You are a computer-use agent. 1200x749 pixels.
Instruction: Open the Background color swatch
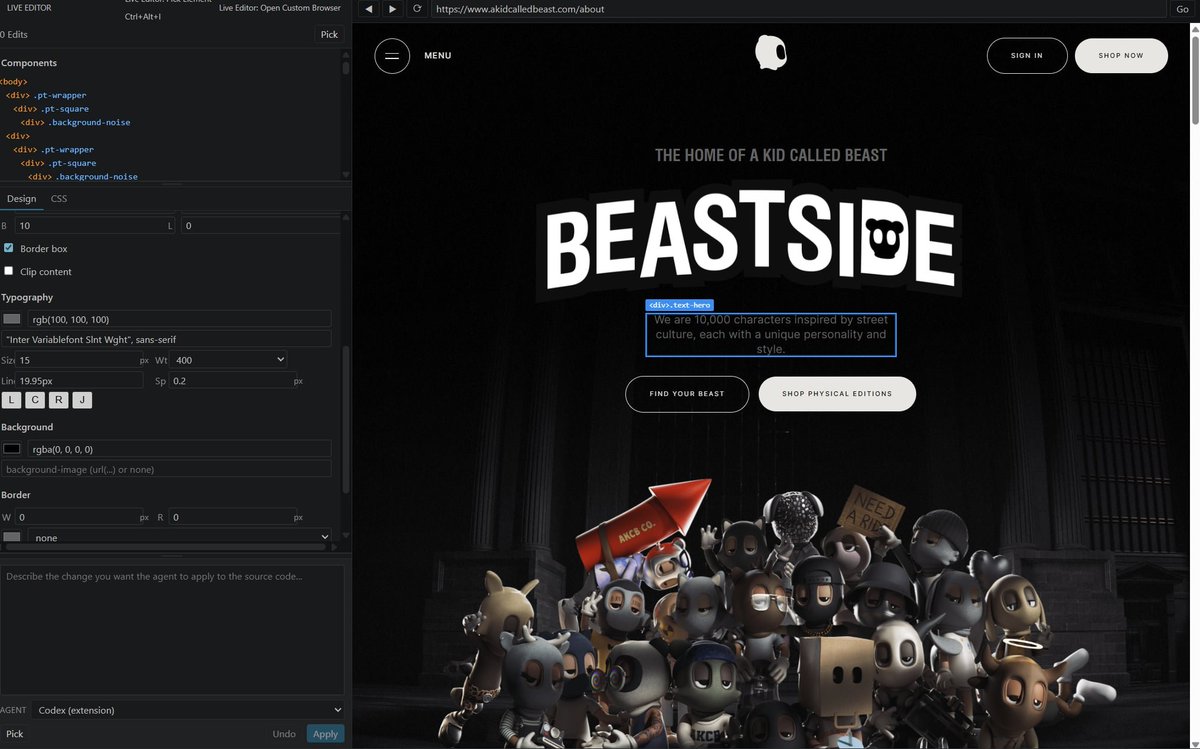pyautogui.click(x=12, y=449)
